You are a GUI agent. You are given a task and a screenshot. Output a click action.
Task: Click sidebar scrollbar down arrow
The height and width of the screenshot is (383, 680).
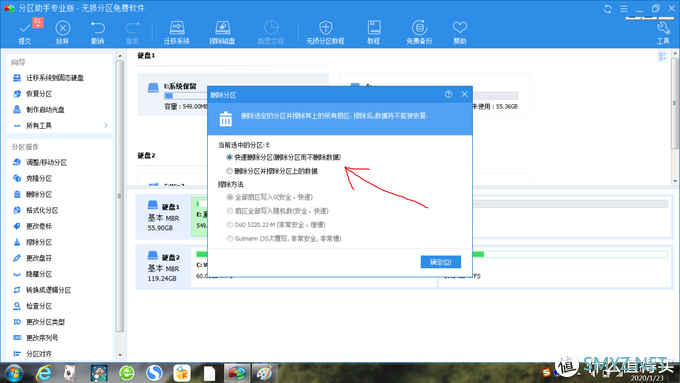pos(120,355)
